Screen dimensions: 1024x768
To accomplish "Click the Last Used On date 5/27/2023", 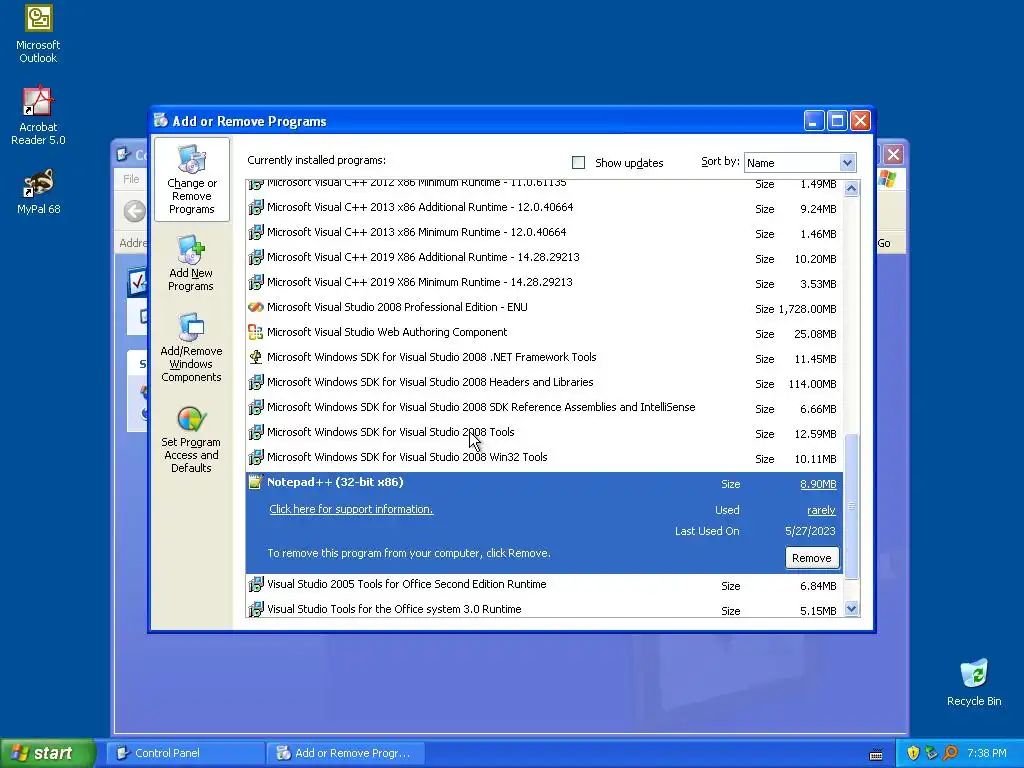I will coord(810,531).
